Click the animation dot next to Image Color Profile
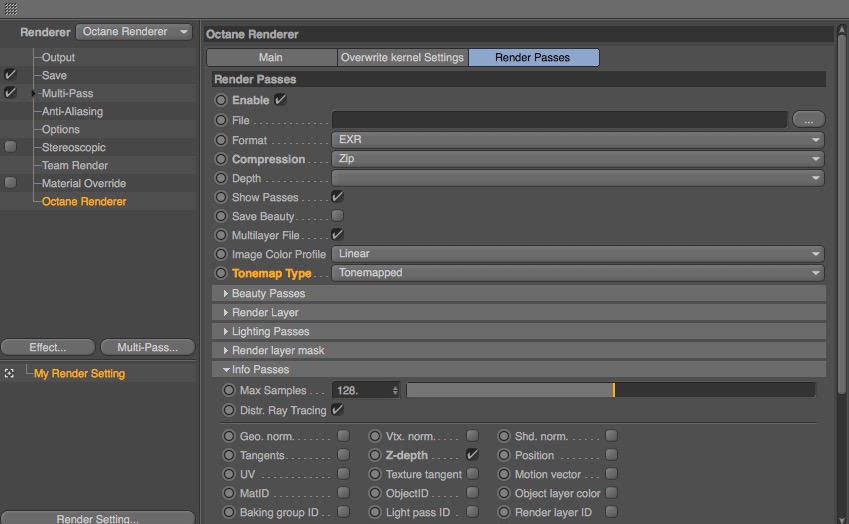Image resolution: width=849 pixels, height=524 pixels. coord(221,254)
